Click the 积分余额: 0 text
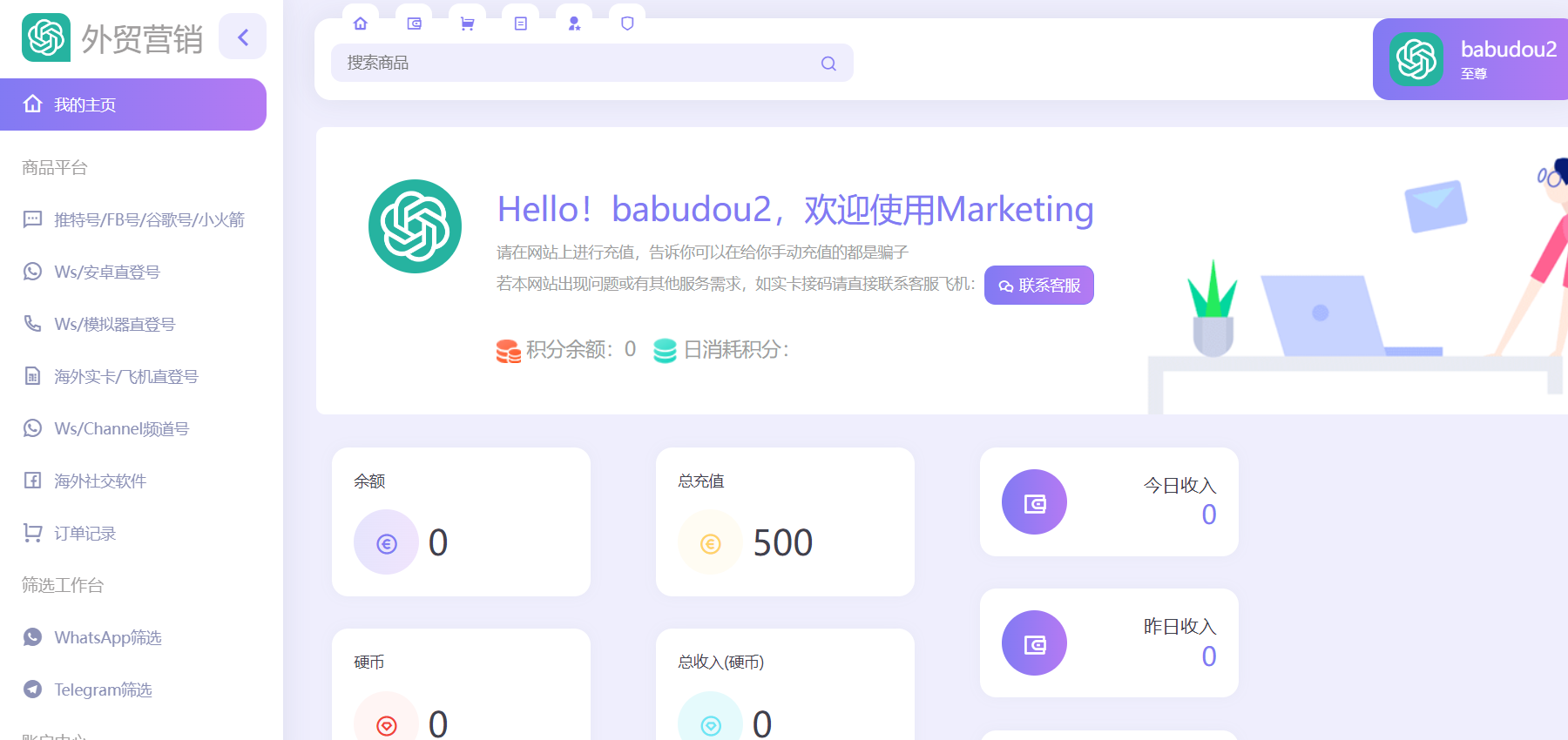The image size is (1568, 740). click(x=581, y=349)
